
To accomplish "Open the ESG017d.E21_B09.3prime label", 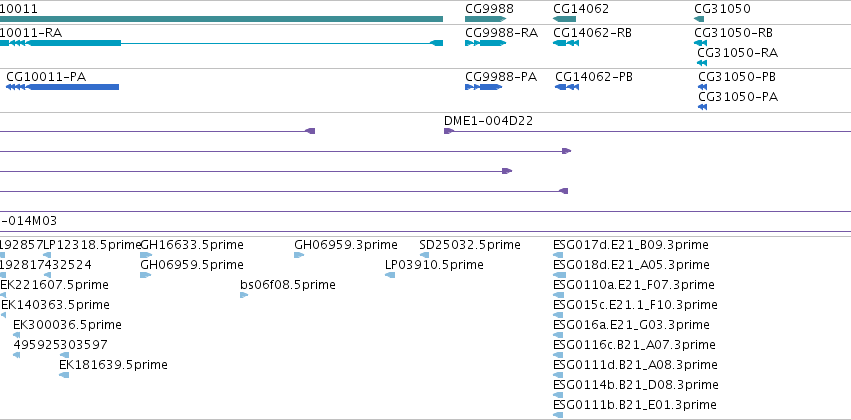I will (631, 245).
